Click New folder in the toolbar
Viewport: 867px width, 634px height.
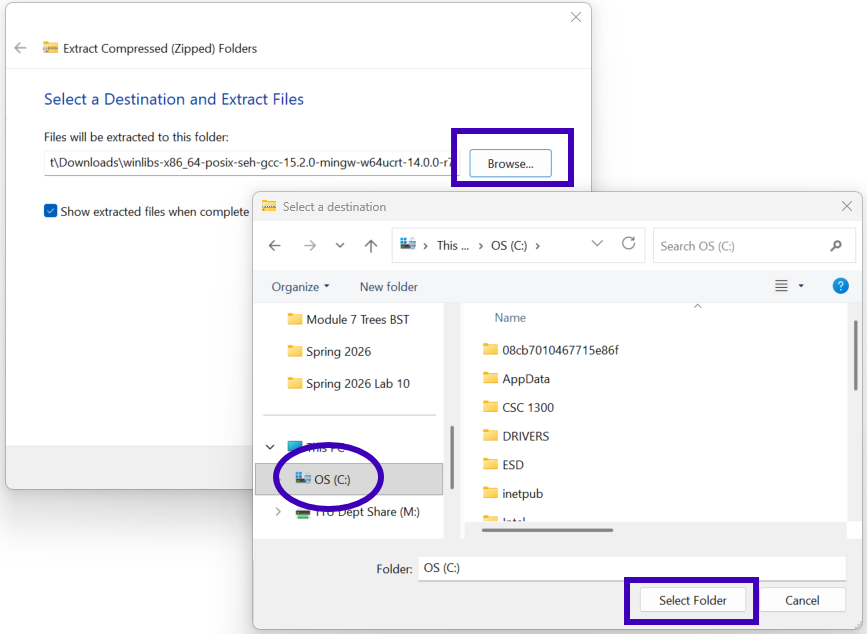[x=388, y=287]
